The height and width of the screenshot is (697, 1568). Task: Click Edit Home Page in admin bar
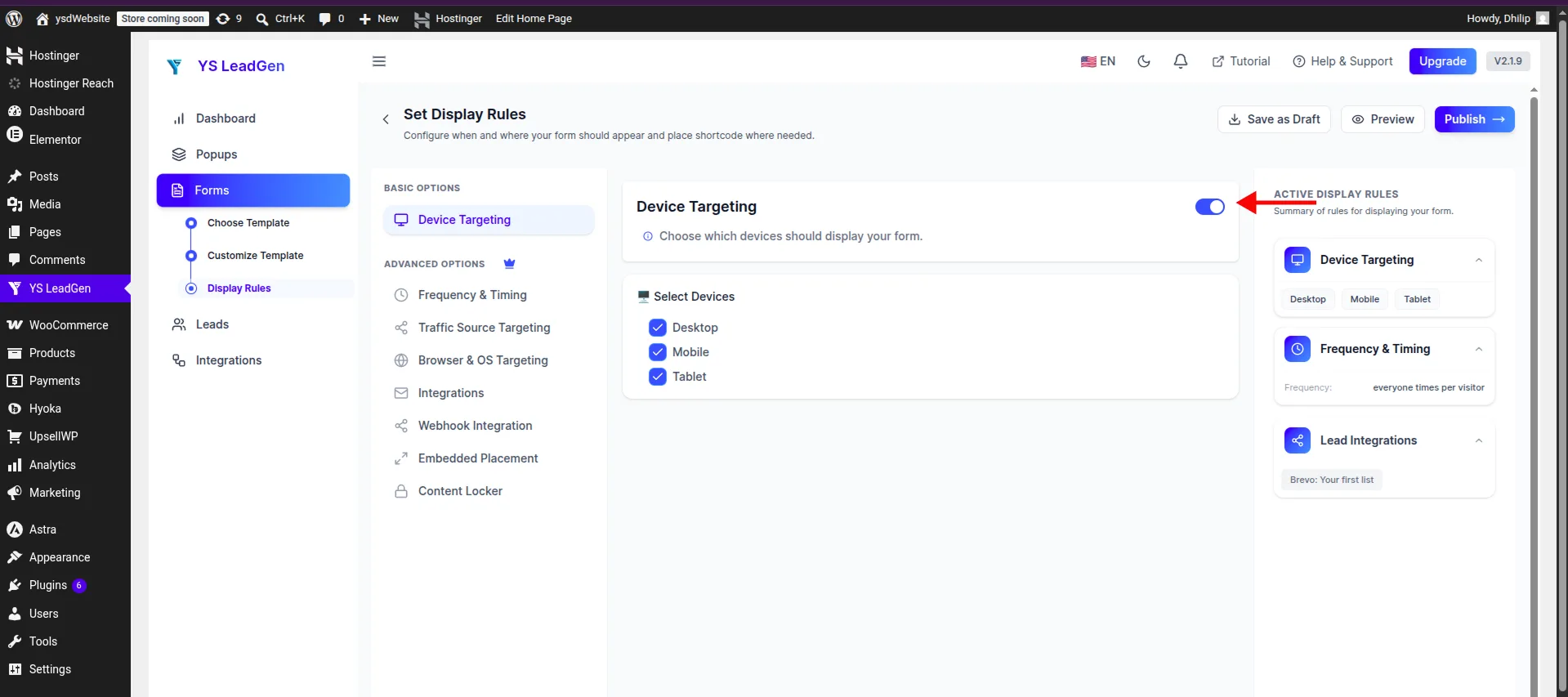534,19
